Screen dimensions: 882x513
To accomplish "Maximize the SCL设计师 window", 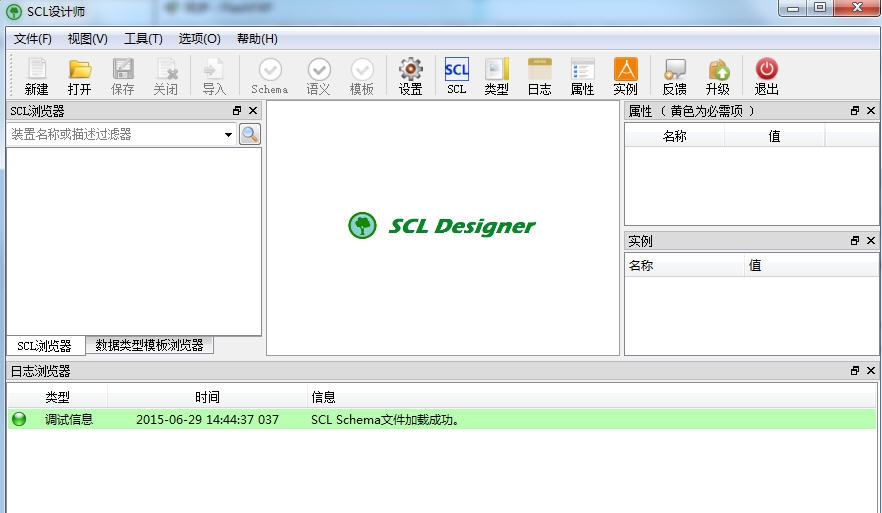I will pyautogui.click(x=820, y=8).
